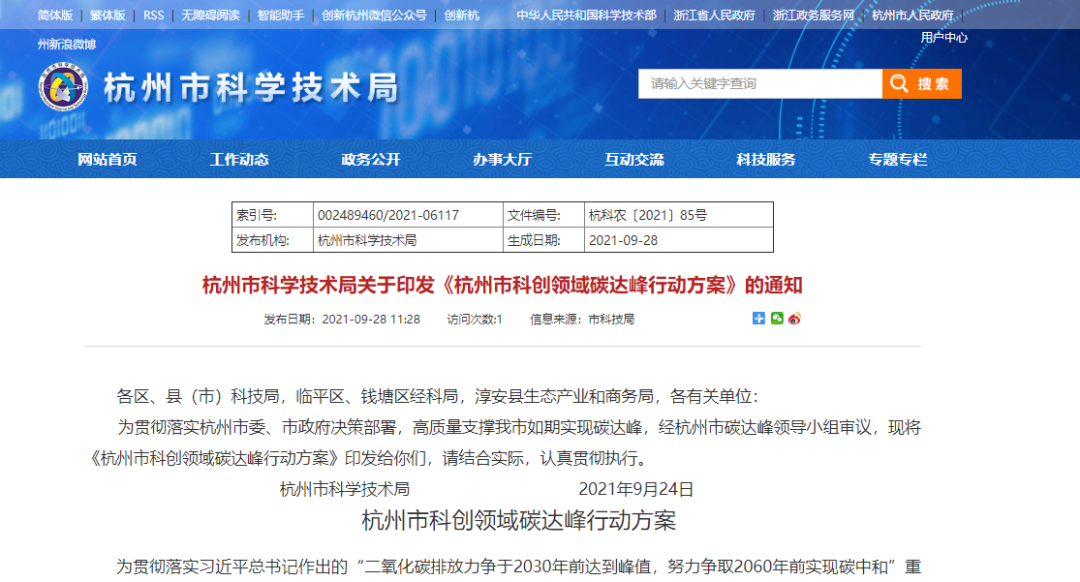Image resolution: width=1080 pixels, height=582 pixels.
Task: Click the magnifier search button
Action: 920,84
